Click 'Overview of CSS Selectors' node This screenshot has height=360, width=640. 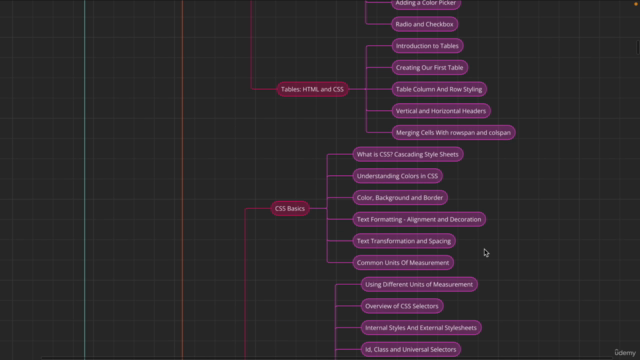click(402, 306)
